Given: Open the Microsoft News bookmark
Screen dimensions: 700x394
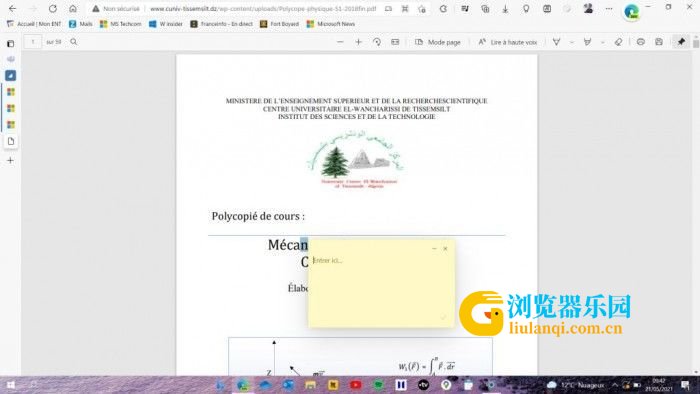Looking at the screenshot, I should (x=331, y=24).
